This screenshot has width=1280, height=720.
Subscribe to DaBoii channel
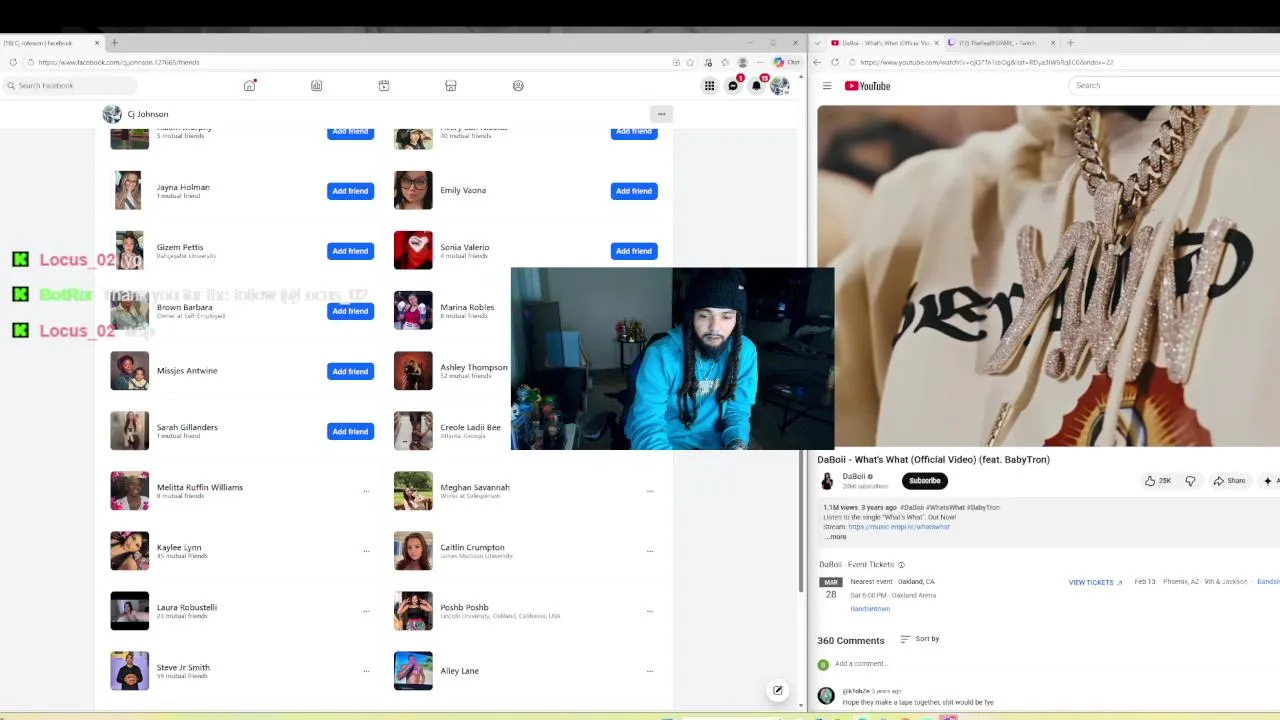click(925, 481)
